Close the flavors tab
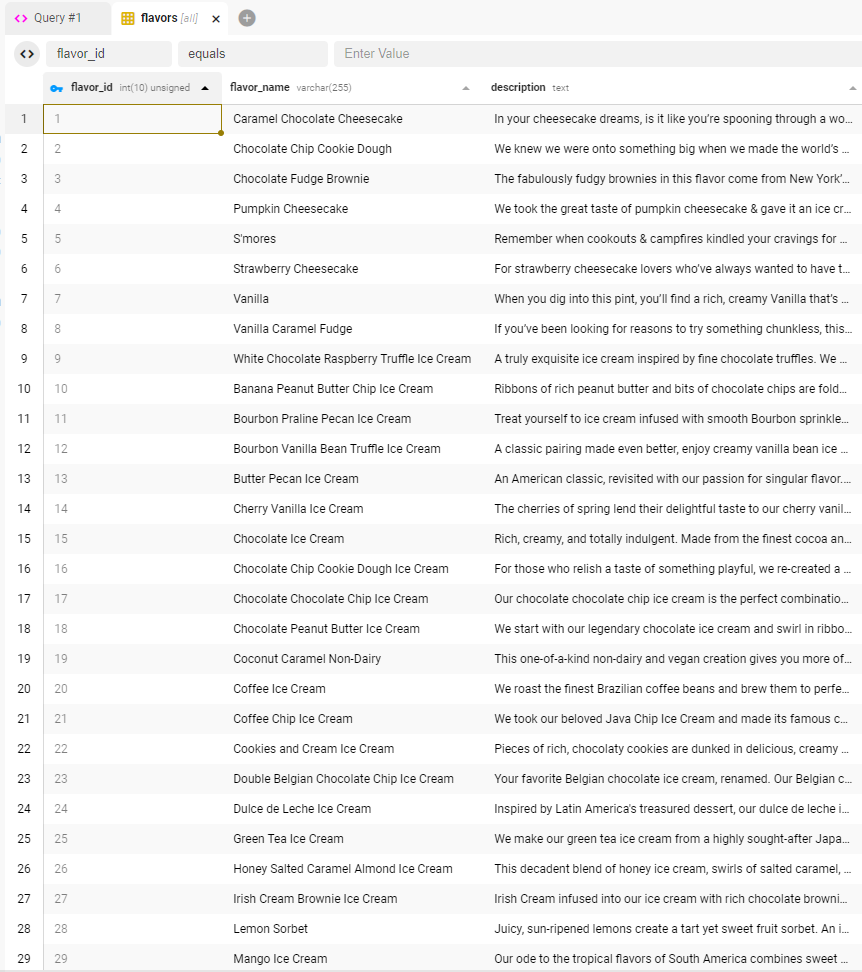This screenshot has height=972, width=862. [216, 19]
